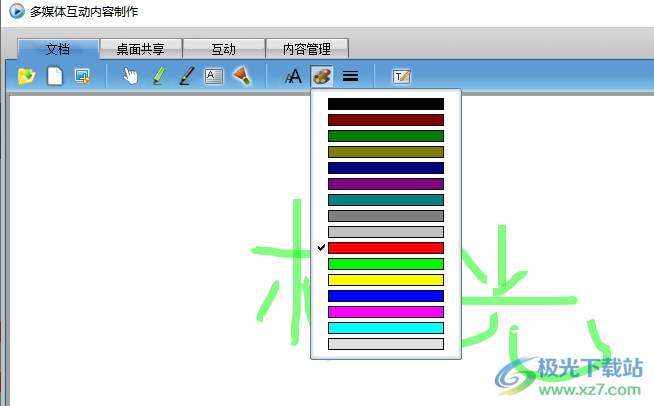This screenshot has width=654, height=406.
Task: Switch to the 互动 tab
Action: [224, 49]
